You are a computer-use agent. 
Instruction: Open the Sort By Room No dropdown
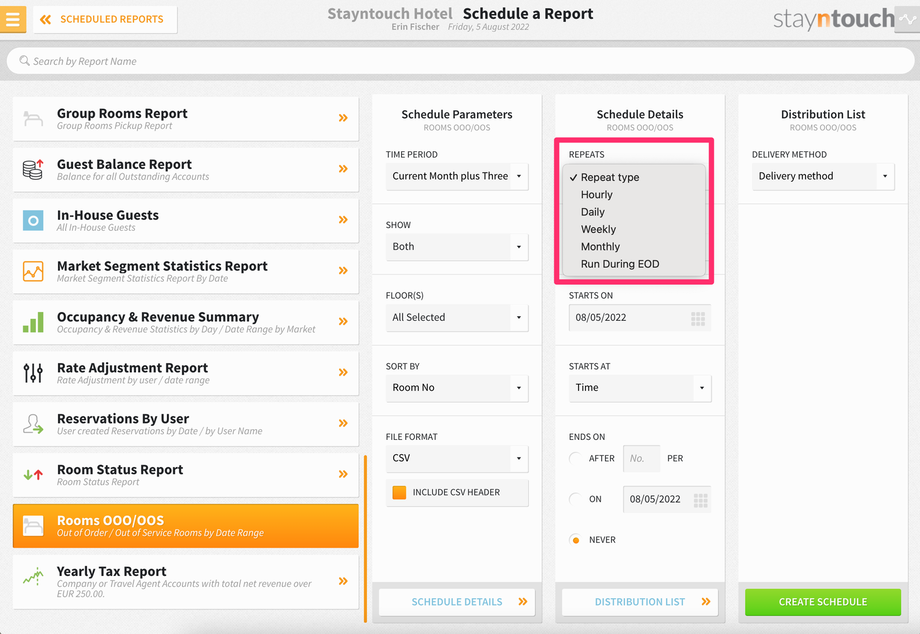[x=456, y=388]
